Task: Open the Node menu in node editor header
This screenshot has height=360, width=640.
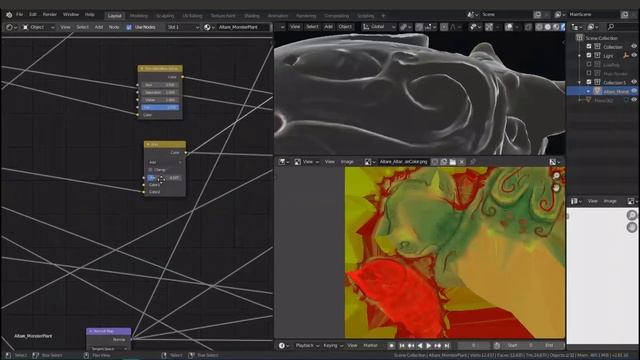Action: (x=114, y=27)
